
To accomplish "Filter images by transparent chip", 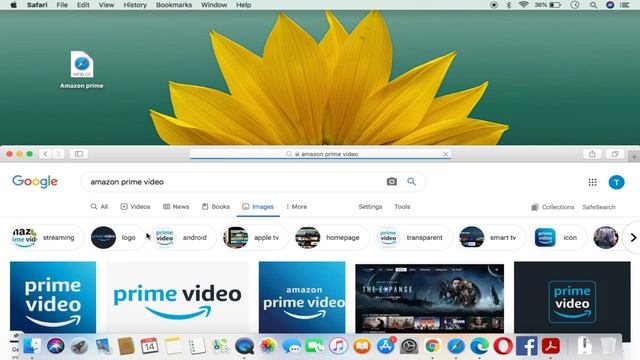I will click(x=412, y=238).
